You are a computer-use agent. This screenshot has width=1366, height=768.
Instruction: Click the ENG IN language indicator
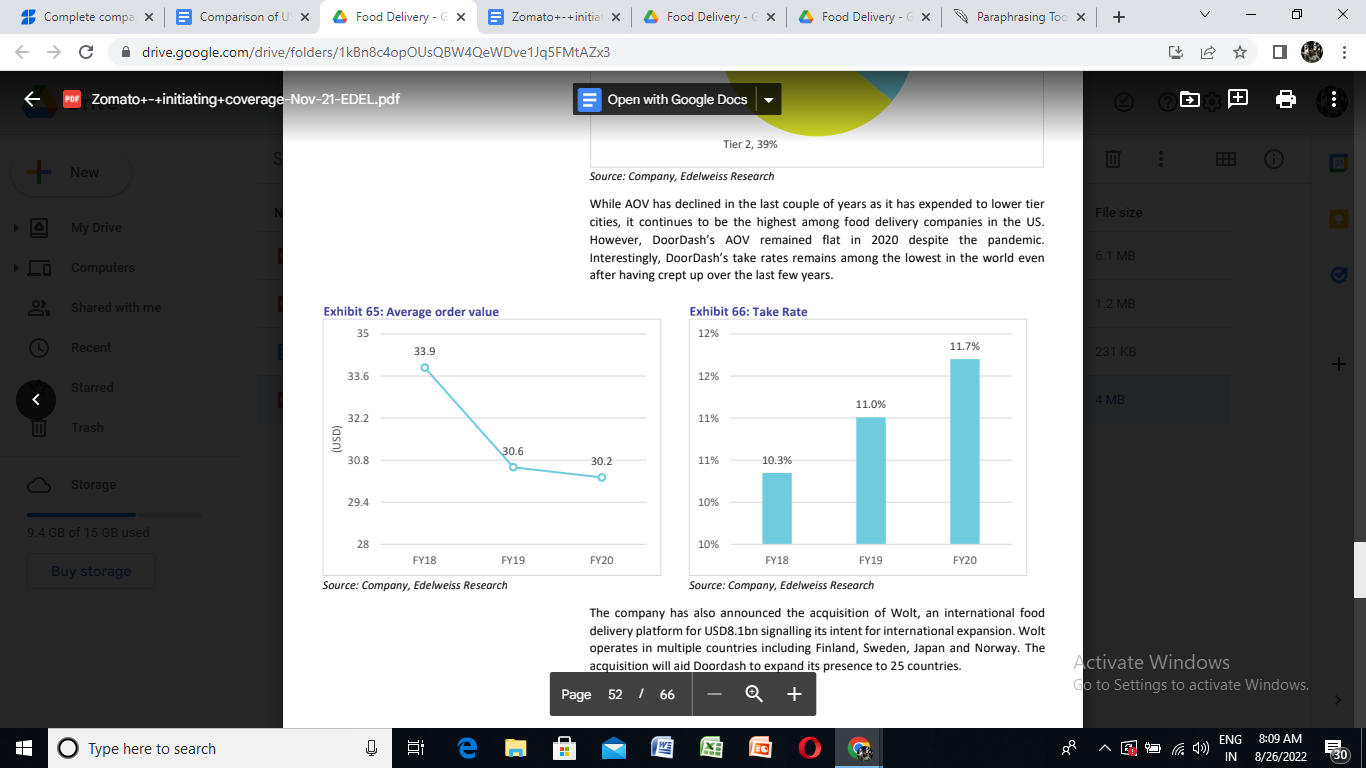pyautogui.click(x=1231, y=748)
